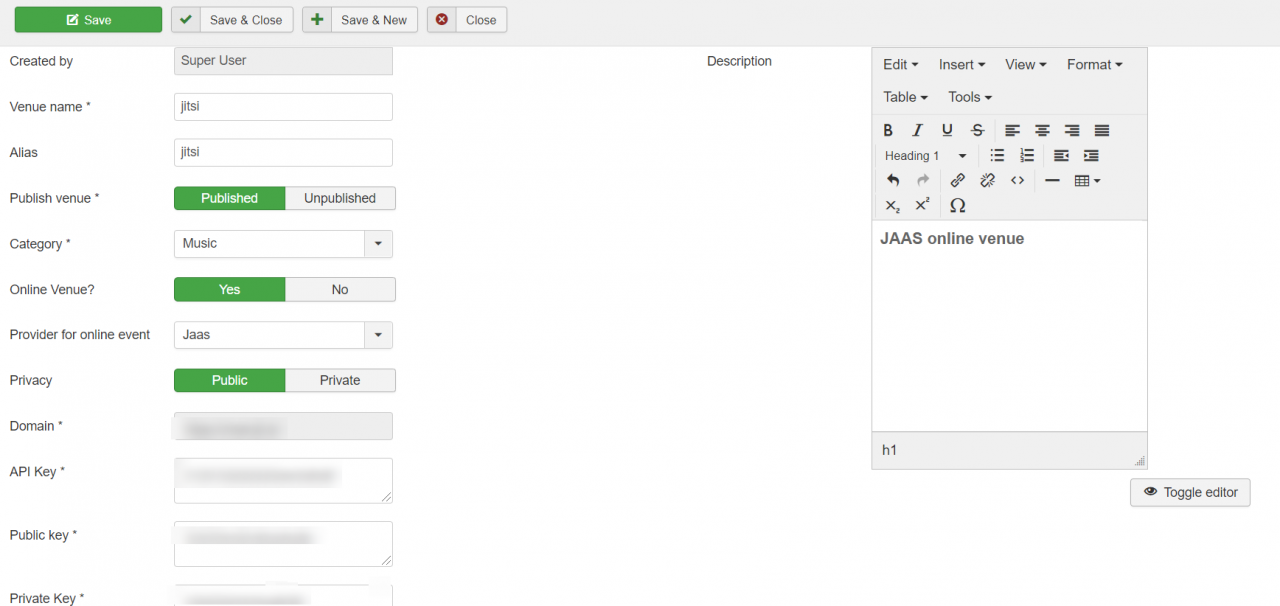Insert a bullet list
This screenshot has height=606, width=1280.
[x=997, y=156]
